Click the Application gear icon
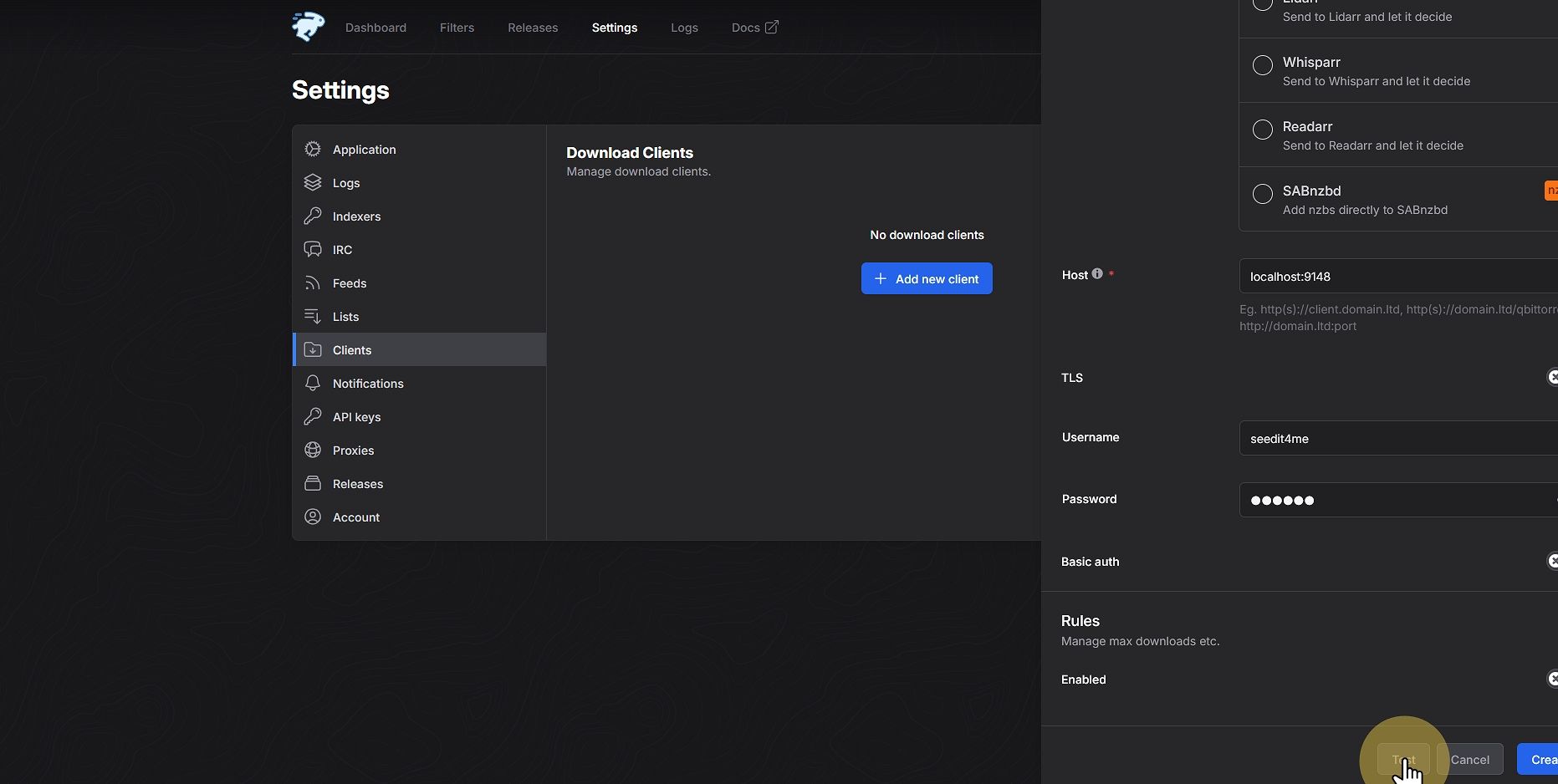This screenshot has width=1558, height=784. tap(313, 149)
